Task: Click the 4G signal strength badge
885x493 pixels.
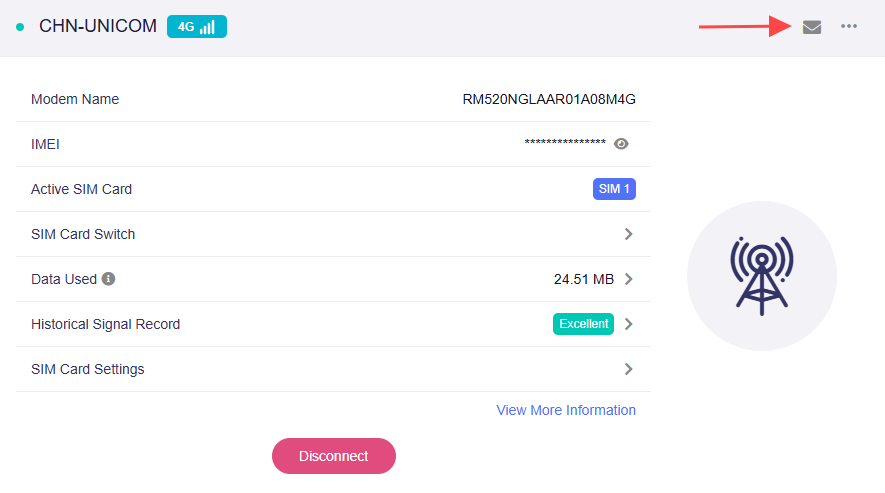Action: (196, 27)
